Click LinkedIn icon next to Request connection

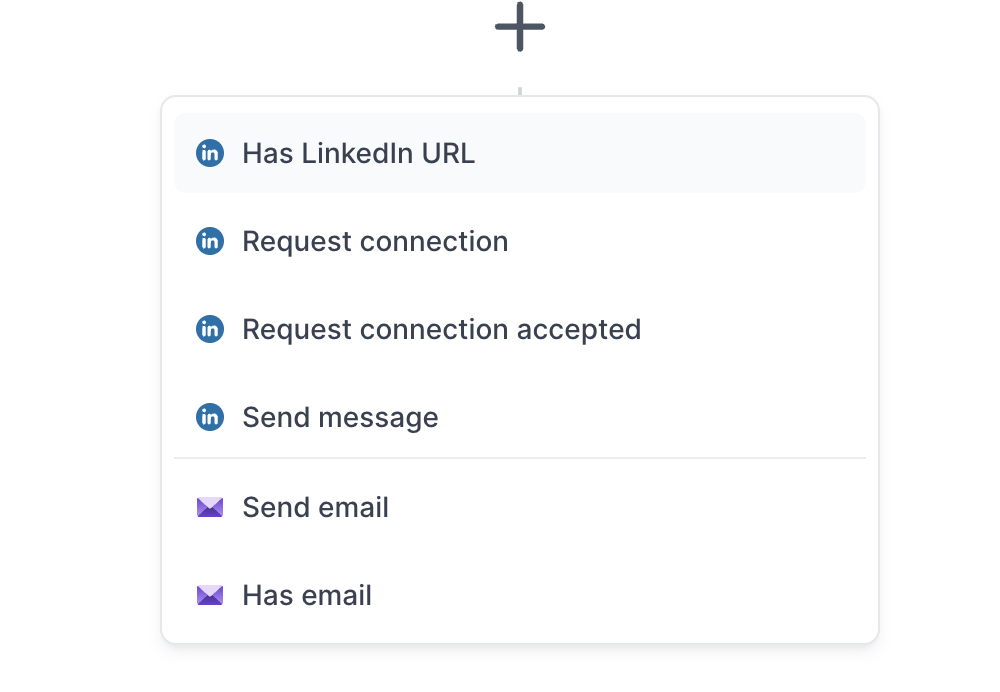click(x=210, y=241)
